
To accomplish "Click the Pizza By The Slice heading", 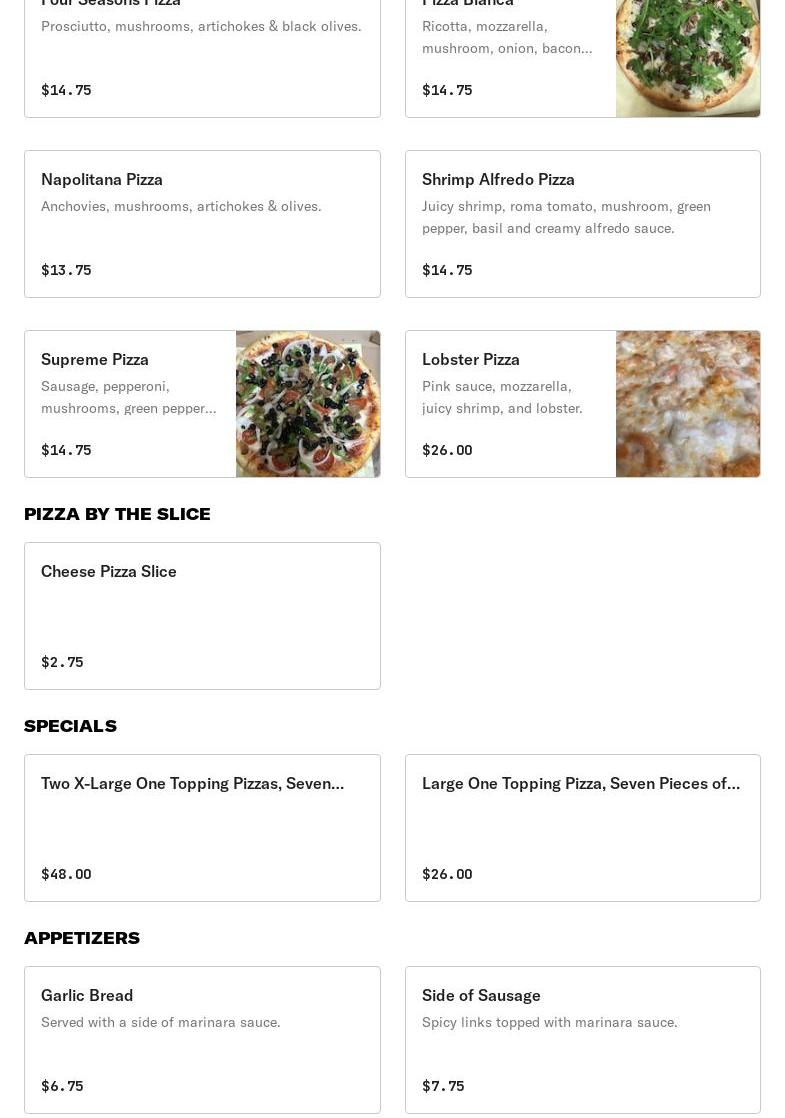I will [117, 514].
